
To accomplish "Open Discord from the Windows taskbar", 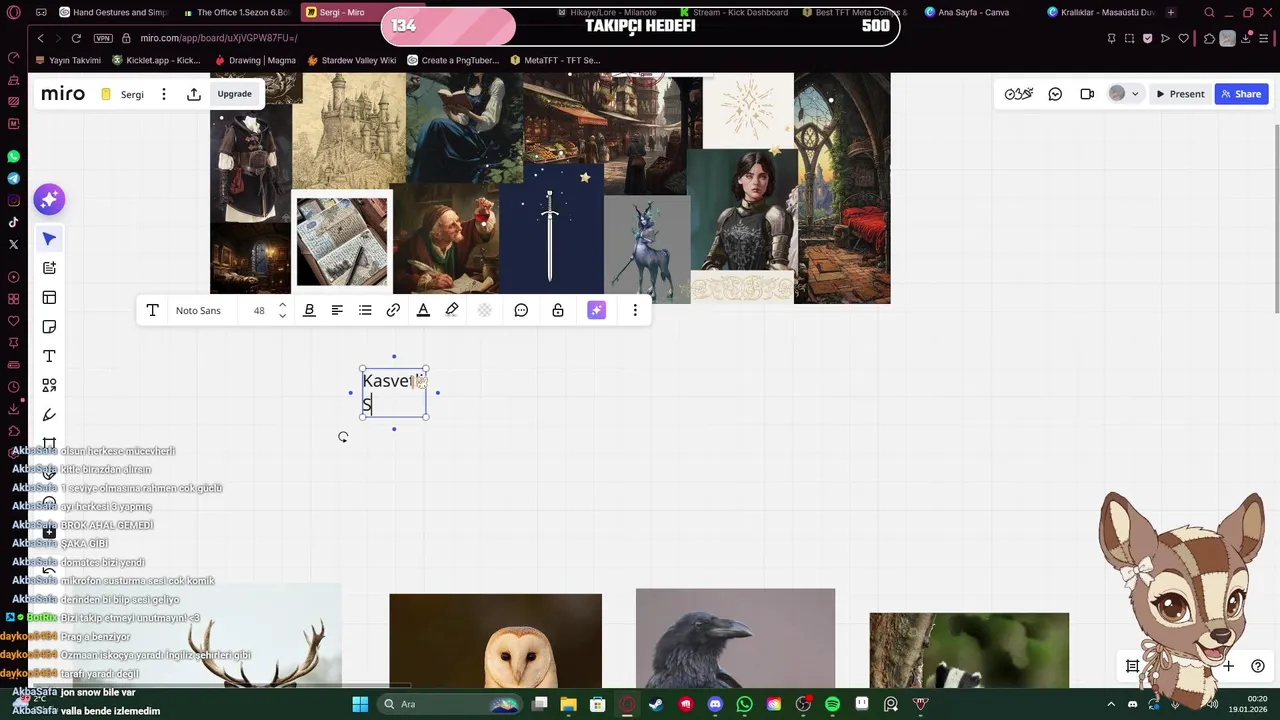I will pos(715,704).
